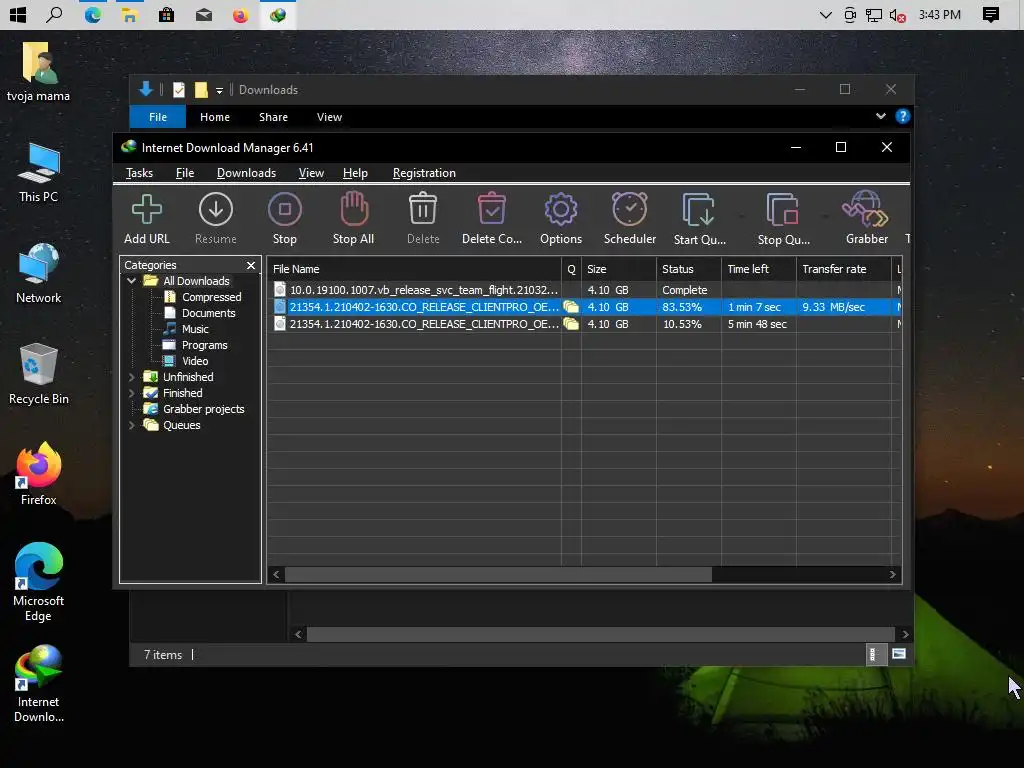Click the taskbar search icon
Viewport: 1024px width, 768px height.
(x=54, y=14)
